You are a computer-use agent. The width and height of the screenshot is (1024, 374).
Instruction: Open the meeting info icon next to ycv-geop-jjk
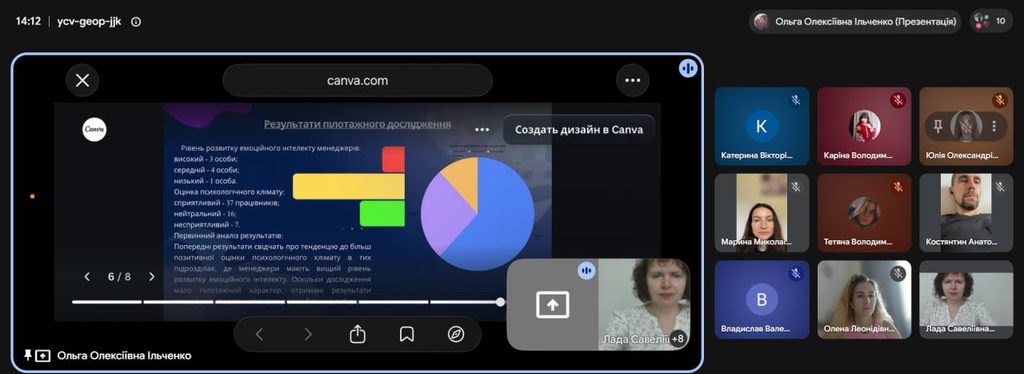[x=136, y=22]
